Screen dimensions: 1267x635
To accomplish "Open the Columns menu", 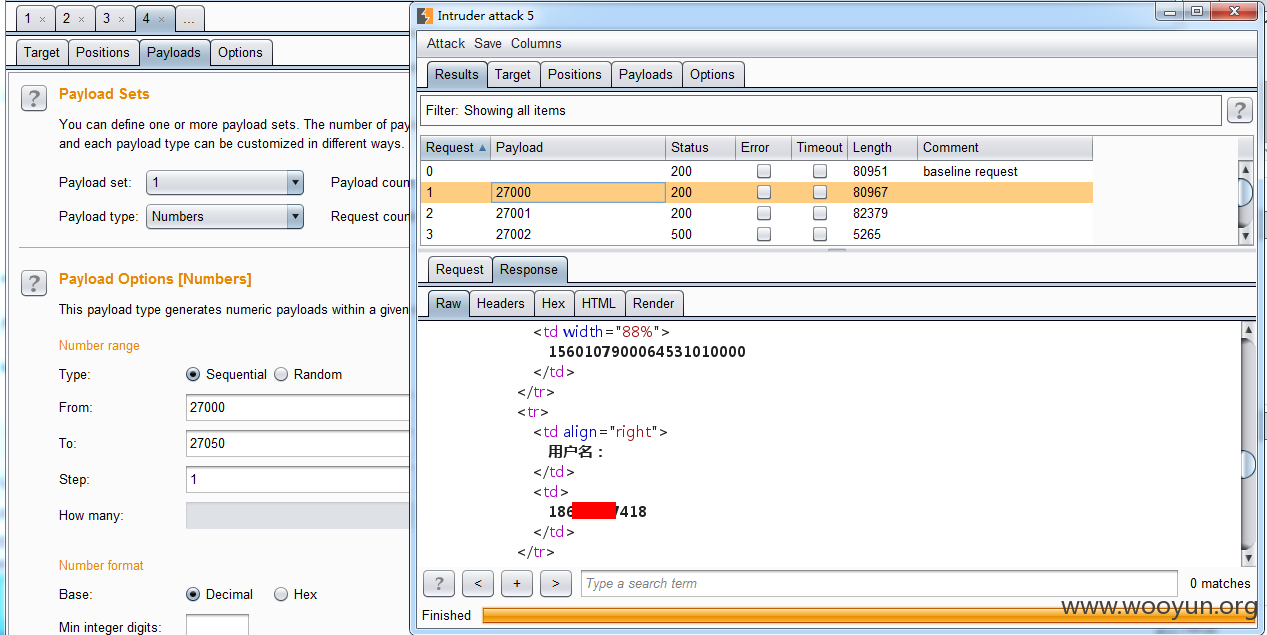I will (x=536, y=43).
